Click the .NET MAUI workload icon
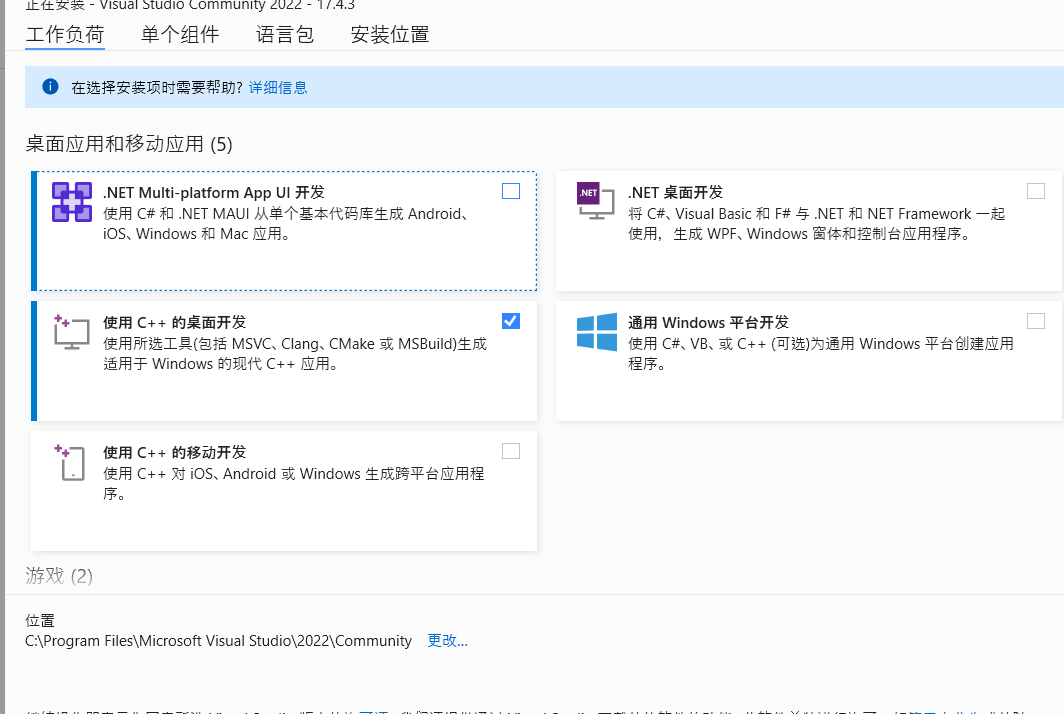 tap(72, 202)
